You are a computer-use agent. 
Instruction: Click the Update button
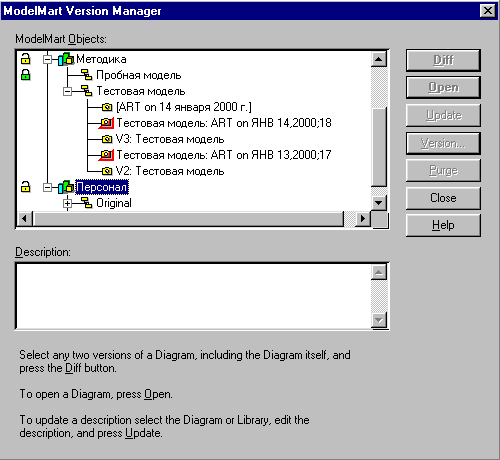click(443, 115)
